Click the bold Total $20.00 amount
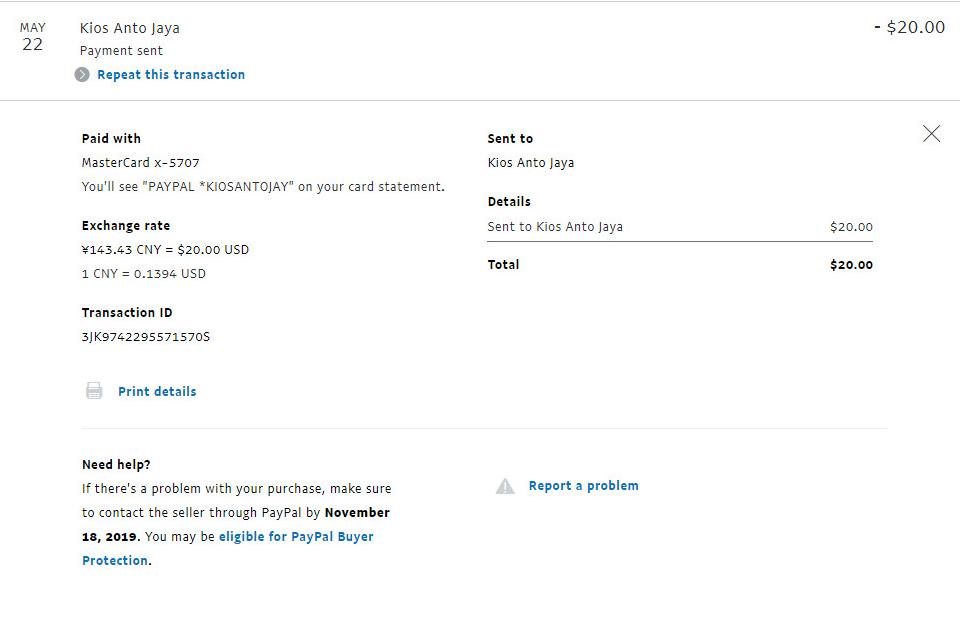 tap(852, 265)
